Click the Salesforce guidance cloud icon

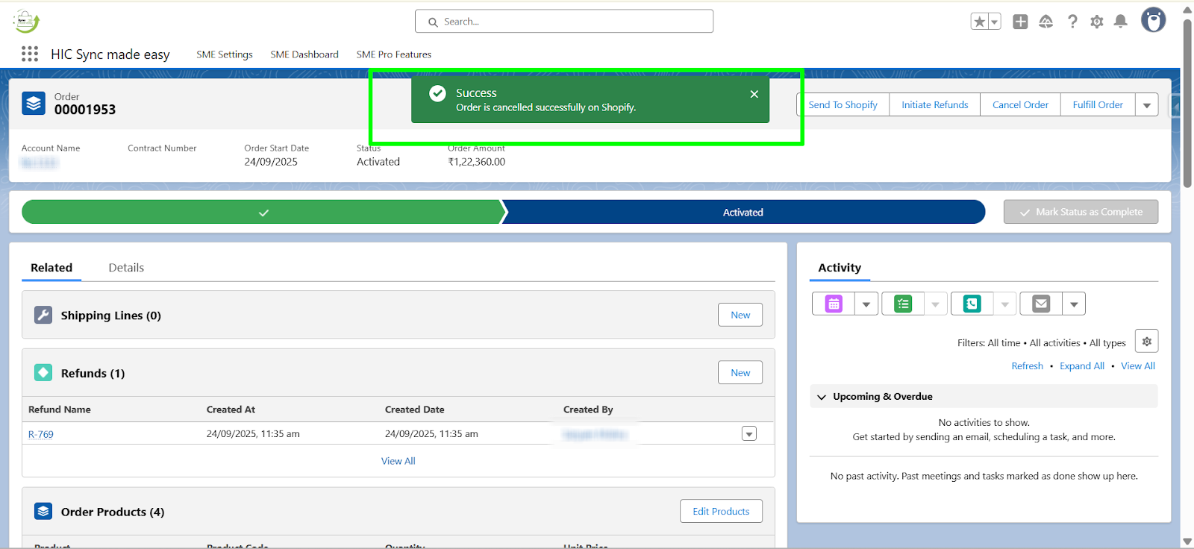click(1046, 22)
